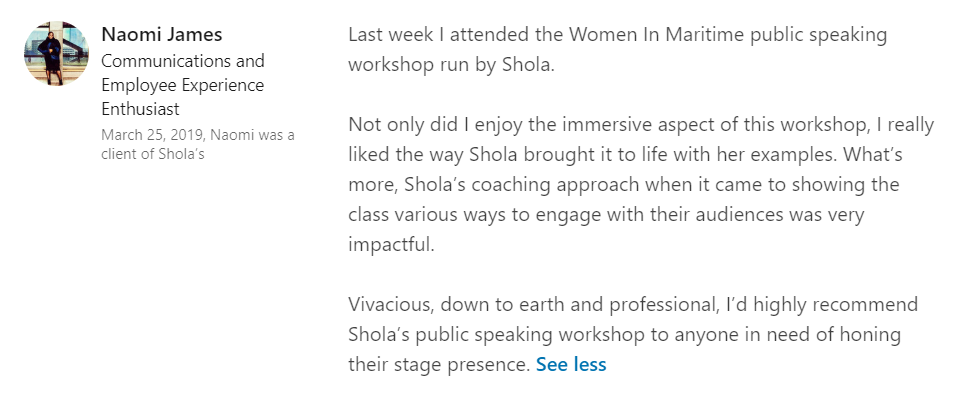Click the 'workshop run by Shola.' line

pos(452,64)
